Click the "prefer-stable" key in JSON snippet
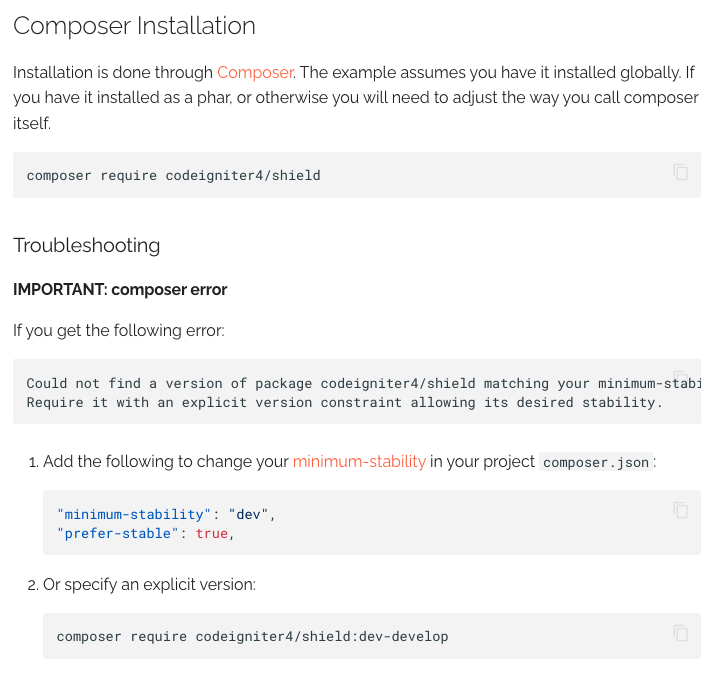This screenshot has height=673, width=721. coord(119,533)
